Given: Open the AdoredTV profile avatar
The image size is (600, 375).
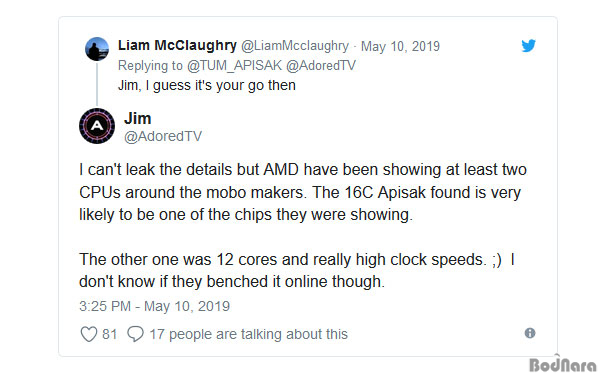Looking at the screenshot, I should (x=97, y=126).
